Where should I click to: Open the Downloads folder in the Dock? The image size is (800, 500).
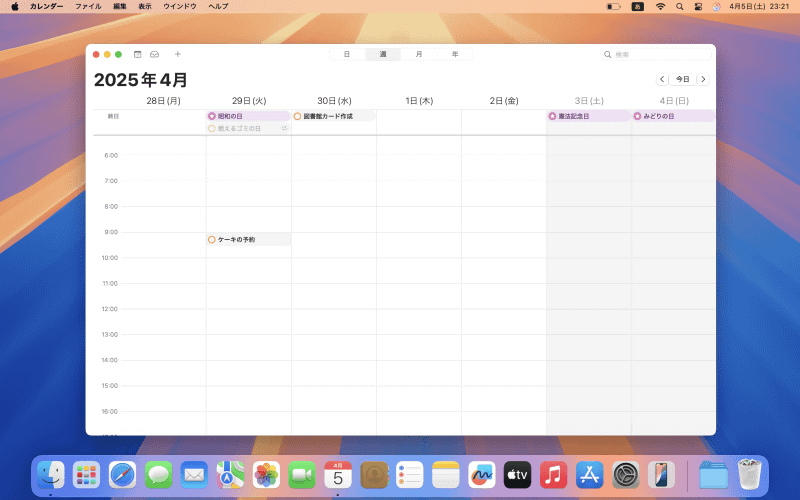[x=713, y=475]
